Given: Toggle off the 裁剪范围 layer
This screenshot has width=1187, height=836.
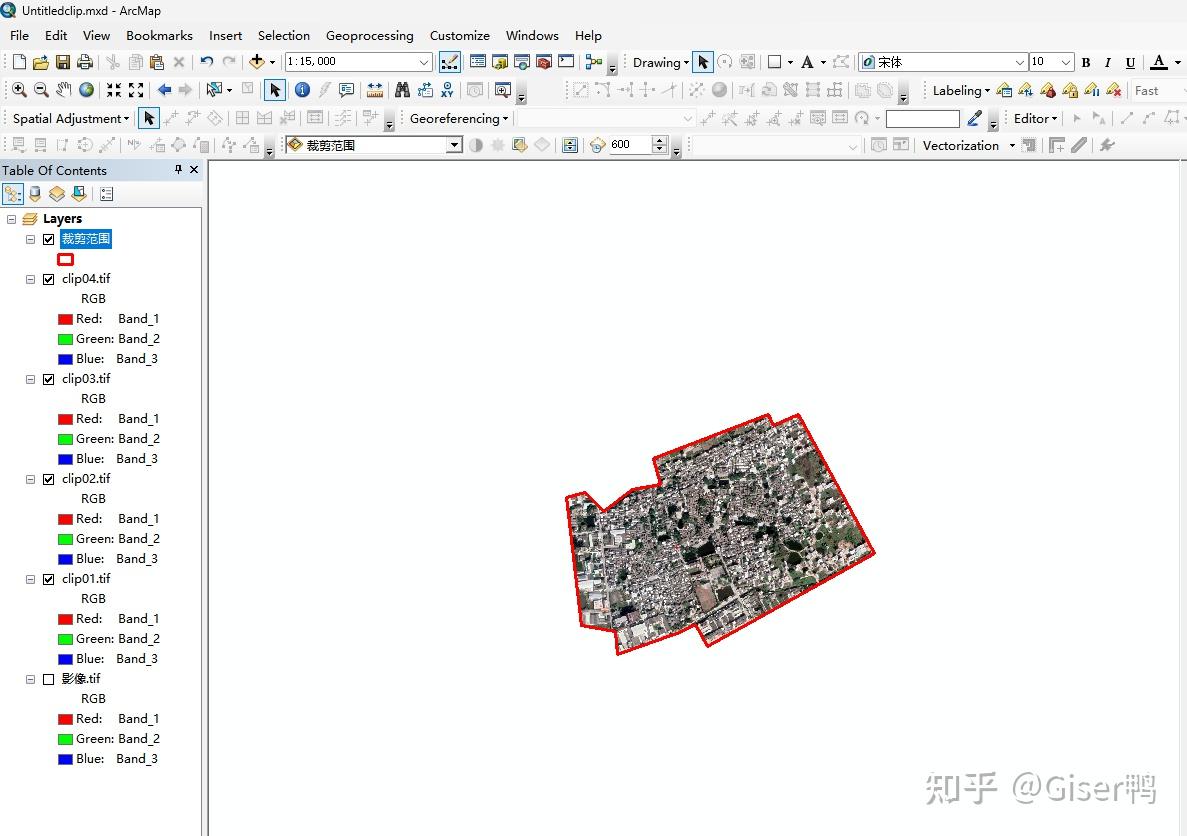Looking at the screenshot, I should (48, 239).
